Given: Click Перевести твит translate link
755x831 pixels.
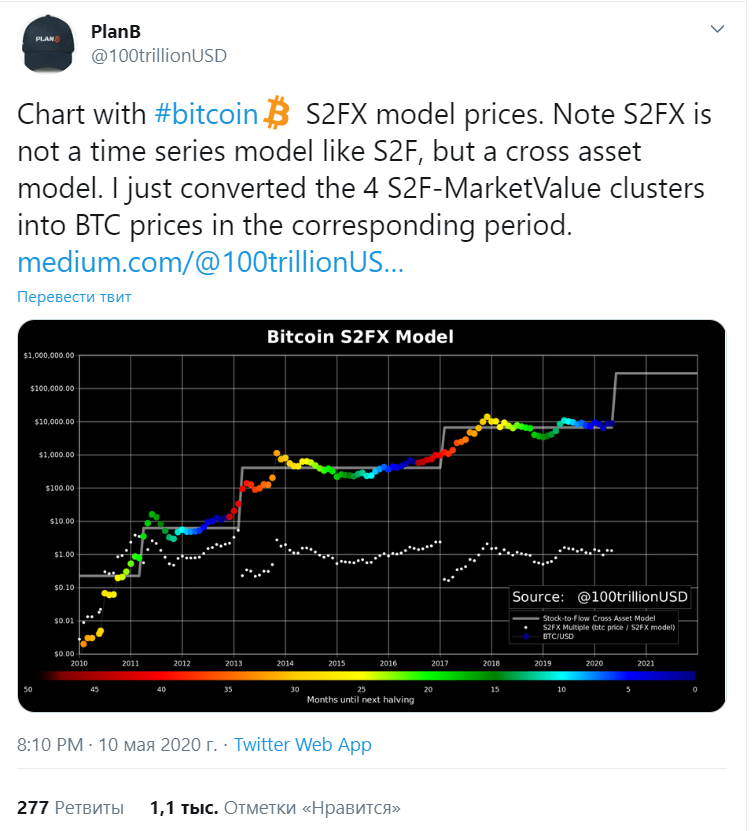Looking at the screenshot, I should click(74, 297).
